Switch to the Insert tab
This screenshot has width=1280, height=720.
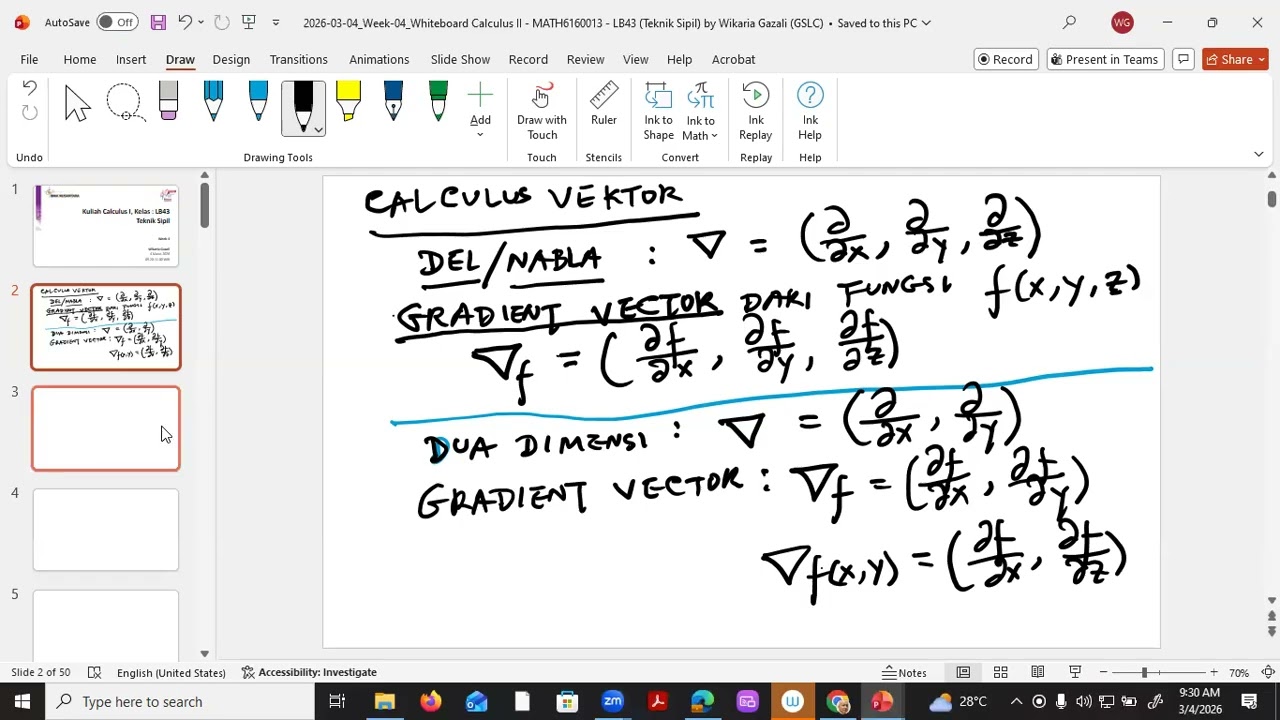pos(131,59)
